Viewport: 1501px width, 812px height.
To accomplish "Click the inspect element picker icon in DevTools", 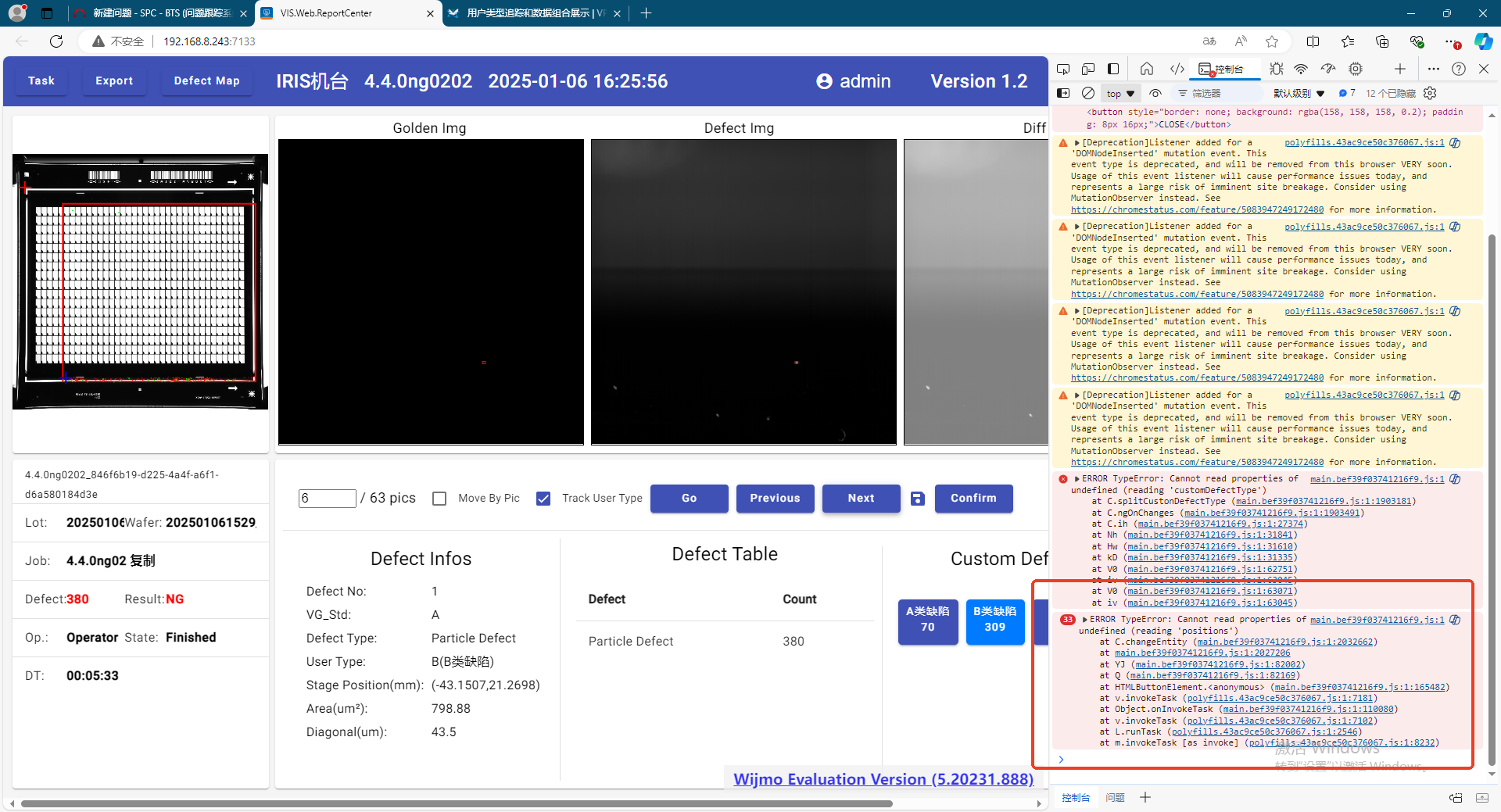I will point(1063,69).
